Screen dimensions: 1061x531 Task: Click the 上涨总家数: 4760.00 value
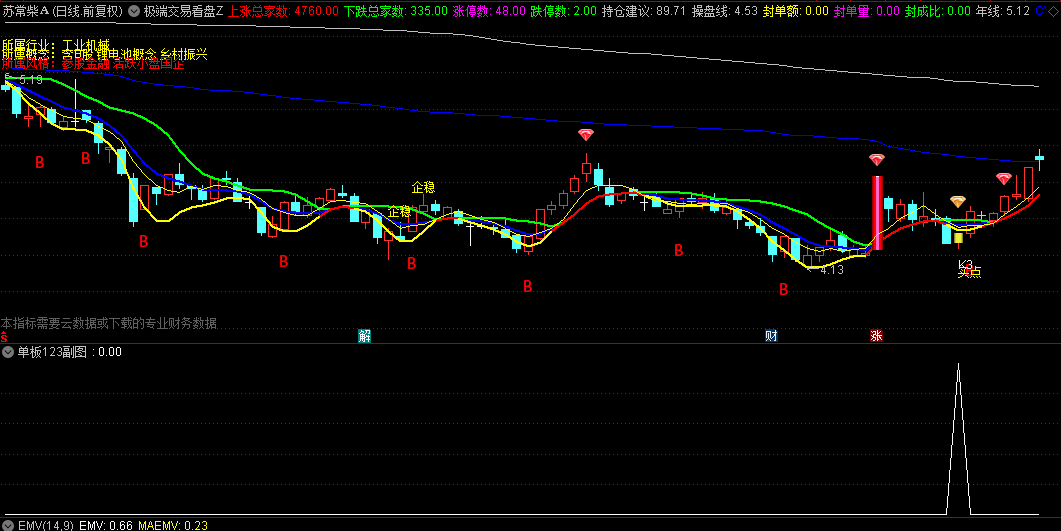click(x=284, y=11)
